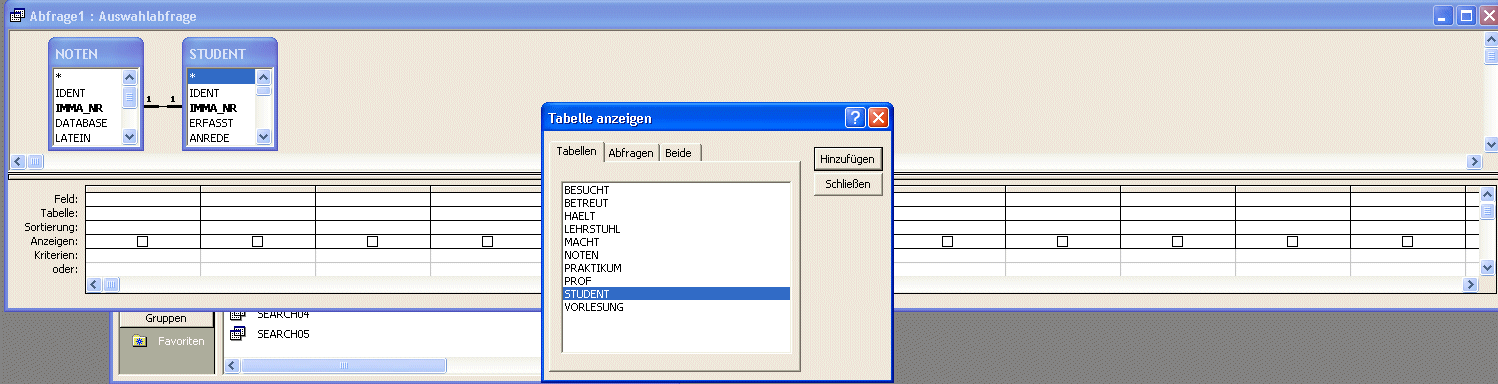Screen dimensions: 1498x384
Task: Tick second Anzeigen checkbox right of the dialog
Action: point(1063,241)
